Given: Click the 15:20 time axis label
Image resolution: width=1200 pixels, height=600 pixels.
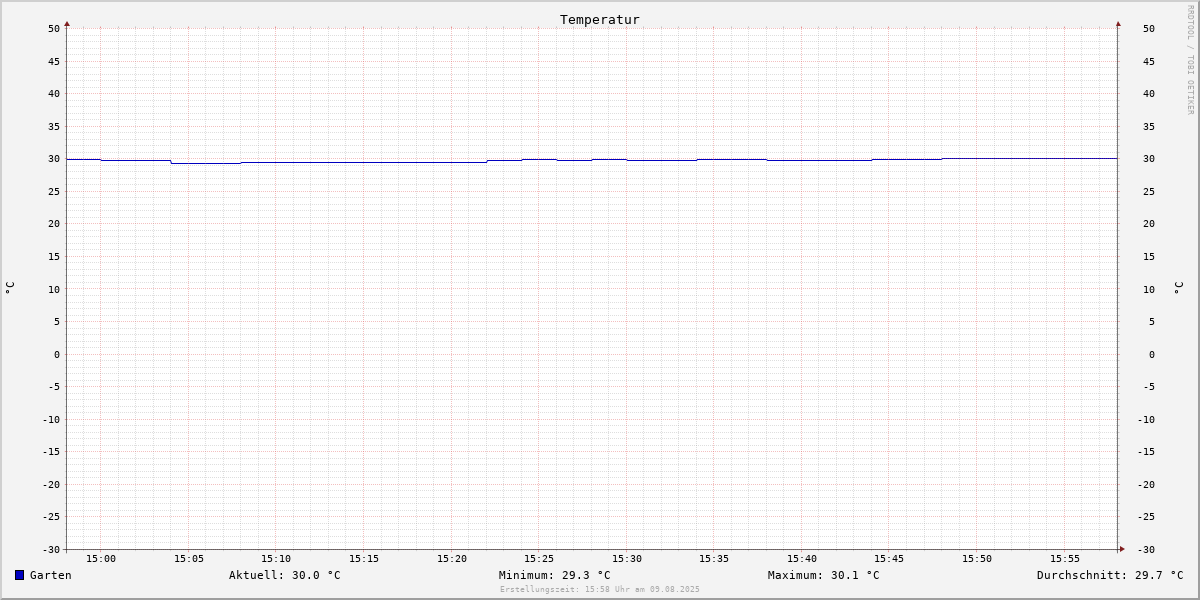Looking at the screenshot, I should click(x=452, y=558).
